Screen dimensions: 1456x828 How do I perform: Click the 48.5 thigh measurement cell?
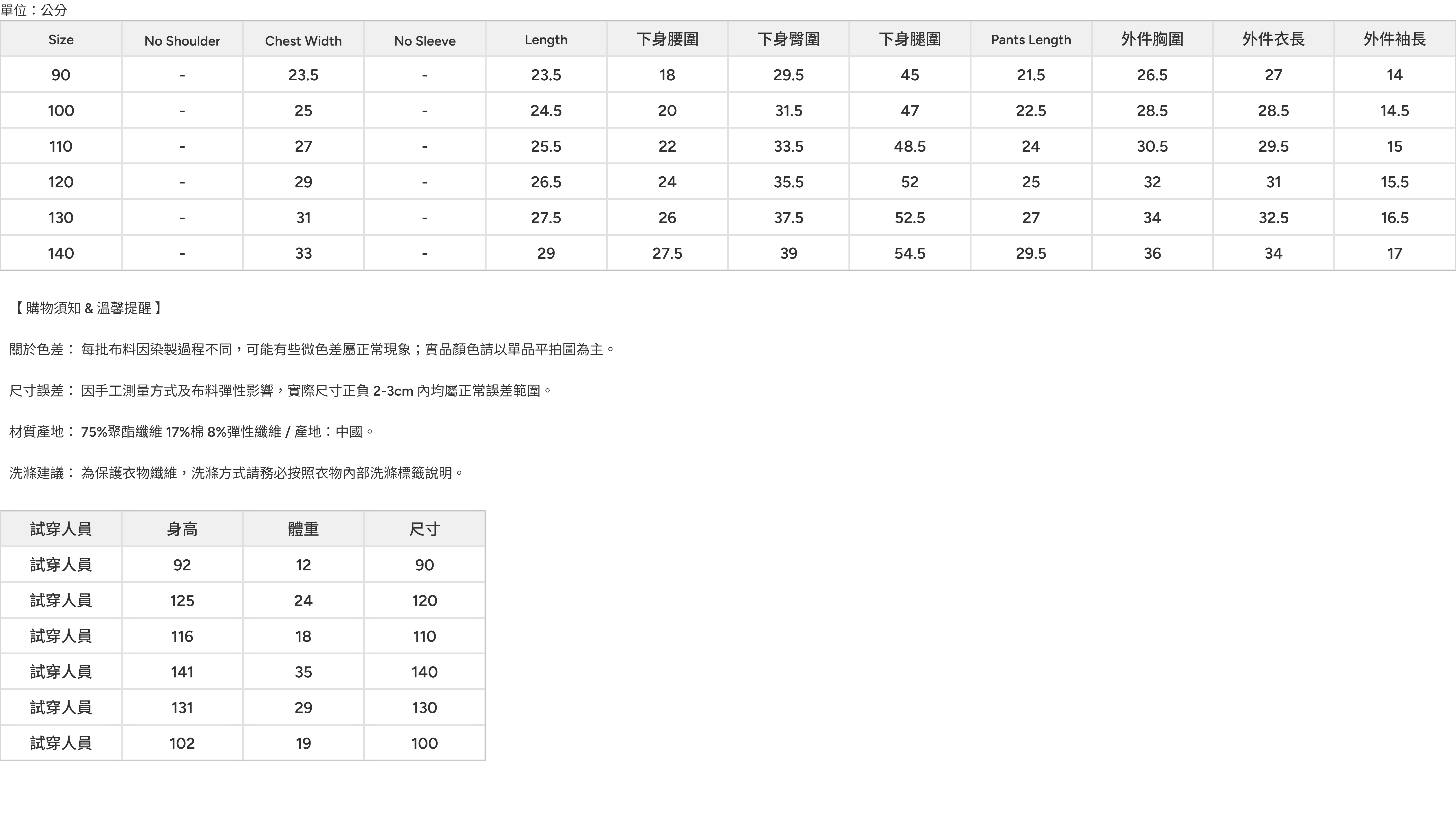click(909, 146)
